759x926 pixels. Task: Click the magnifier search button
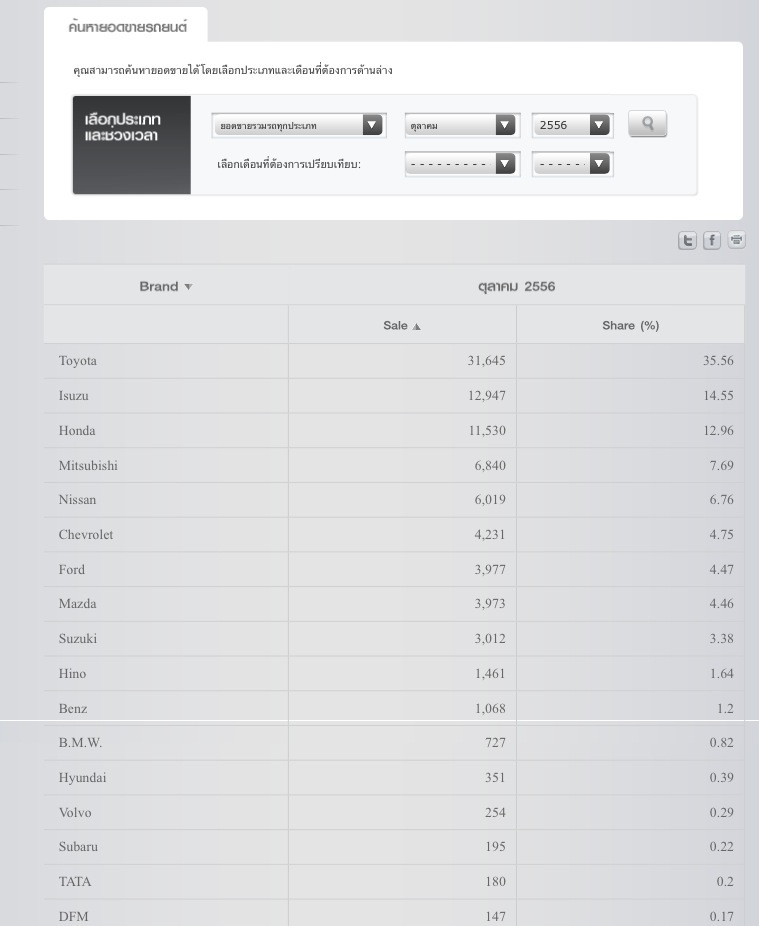pos(647,124)
